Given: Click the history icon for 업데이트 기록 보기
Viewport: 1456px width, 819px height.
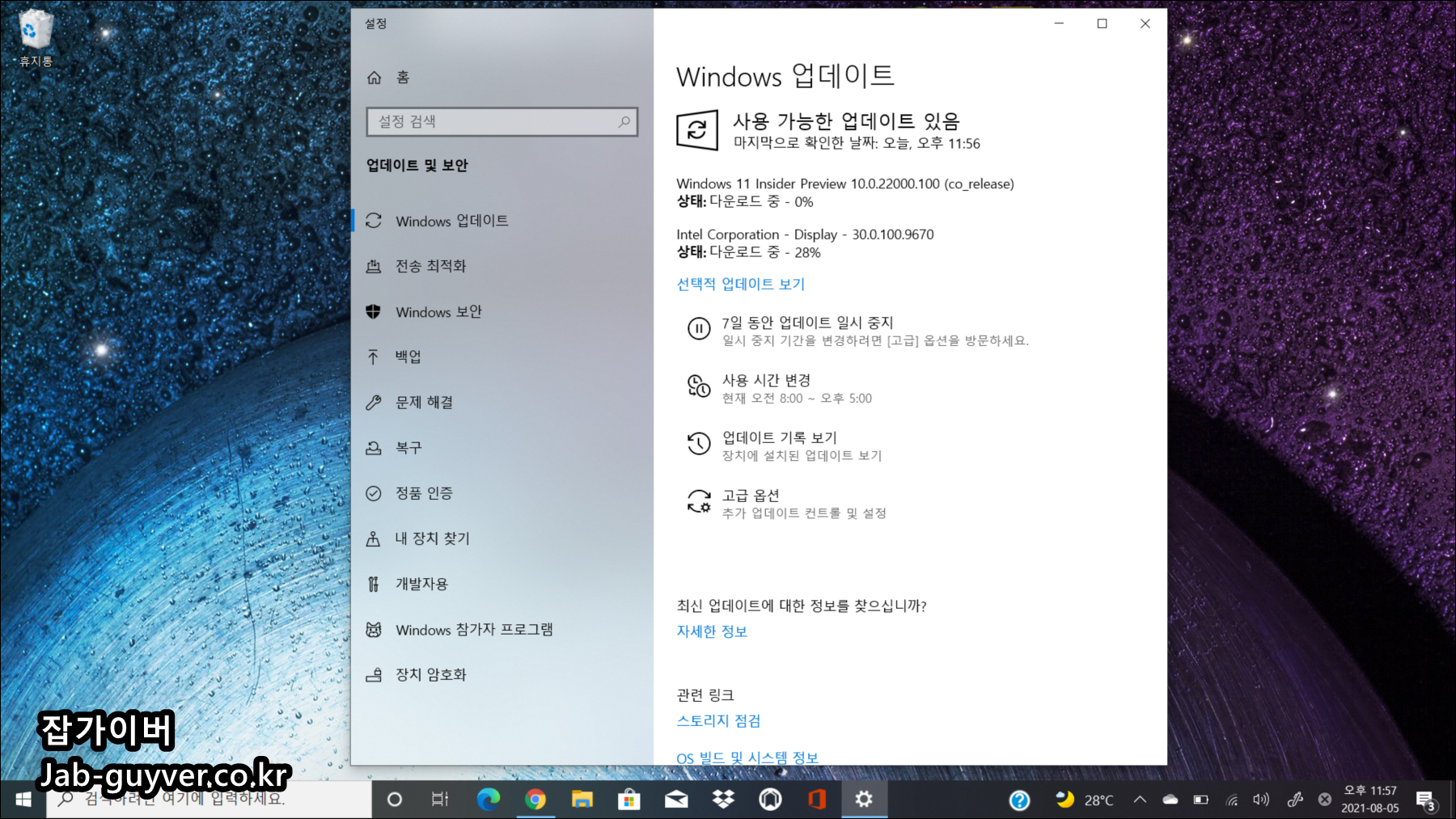Looking at the screenshot, I should point(699,443).
